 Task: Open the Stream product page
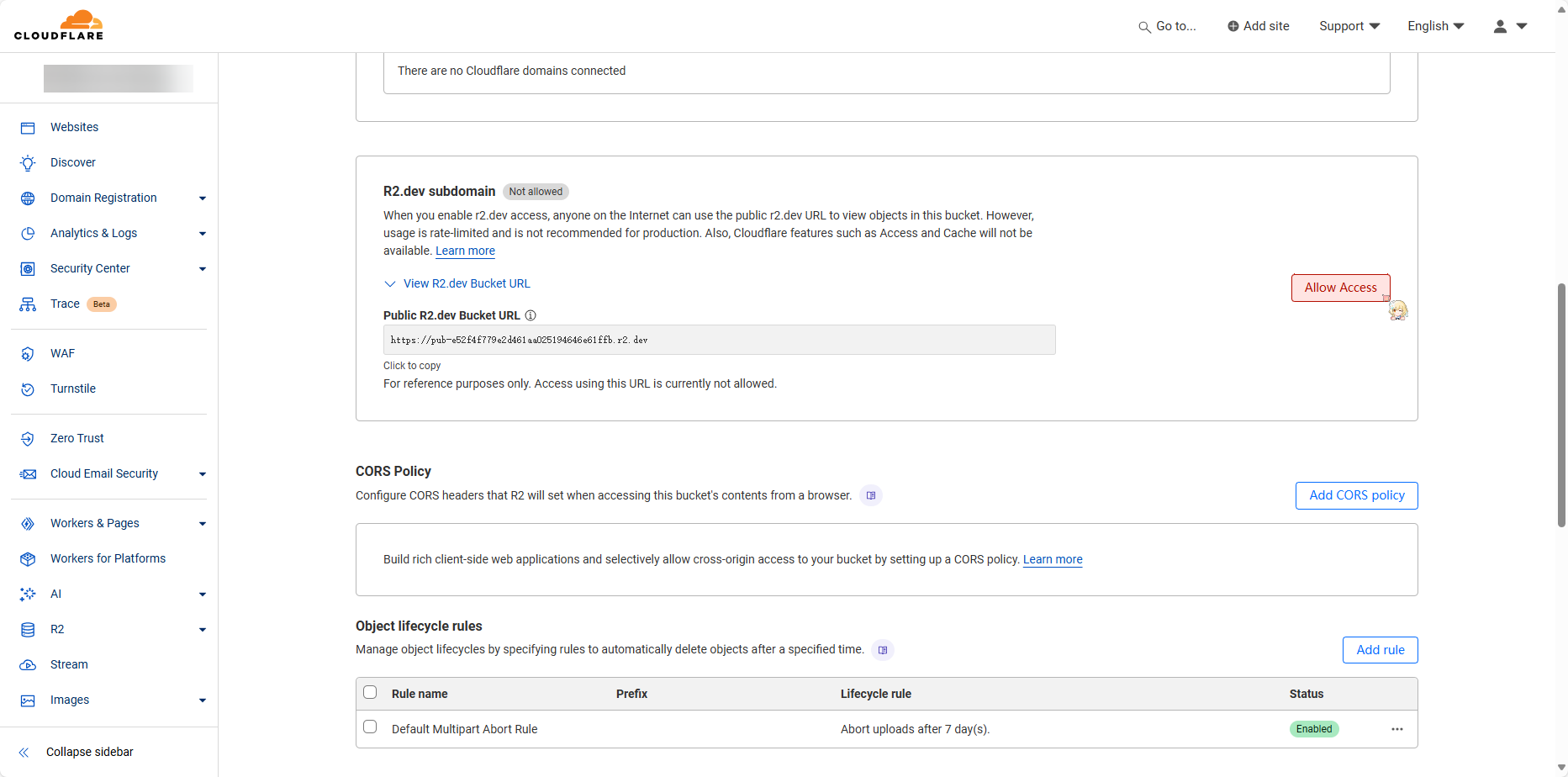point(69,664)
